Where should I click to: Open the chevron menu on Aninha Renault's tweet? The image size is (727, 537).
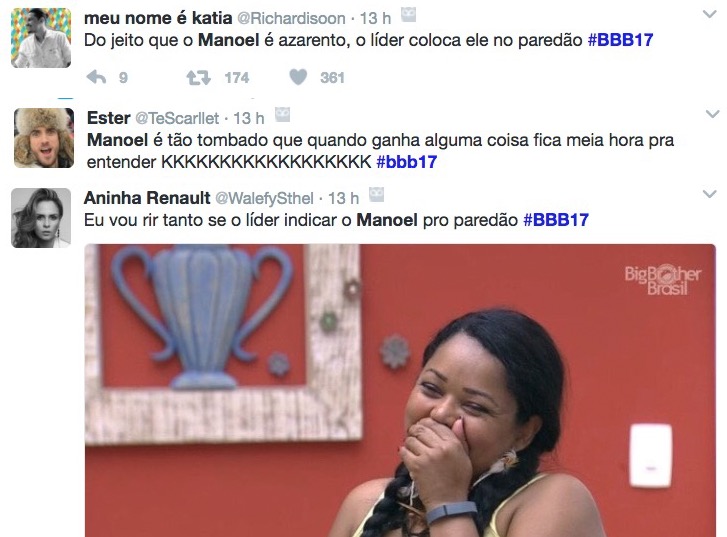tap(710, 194)
